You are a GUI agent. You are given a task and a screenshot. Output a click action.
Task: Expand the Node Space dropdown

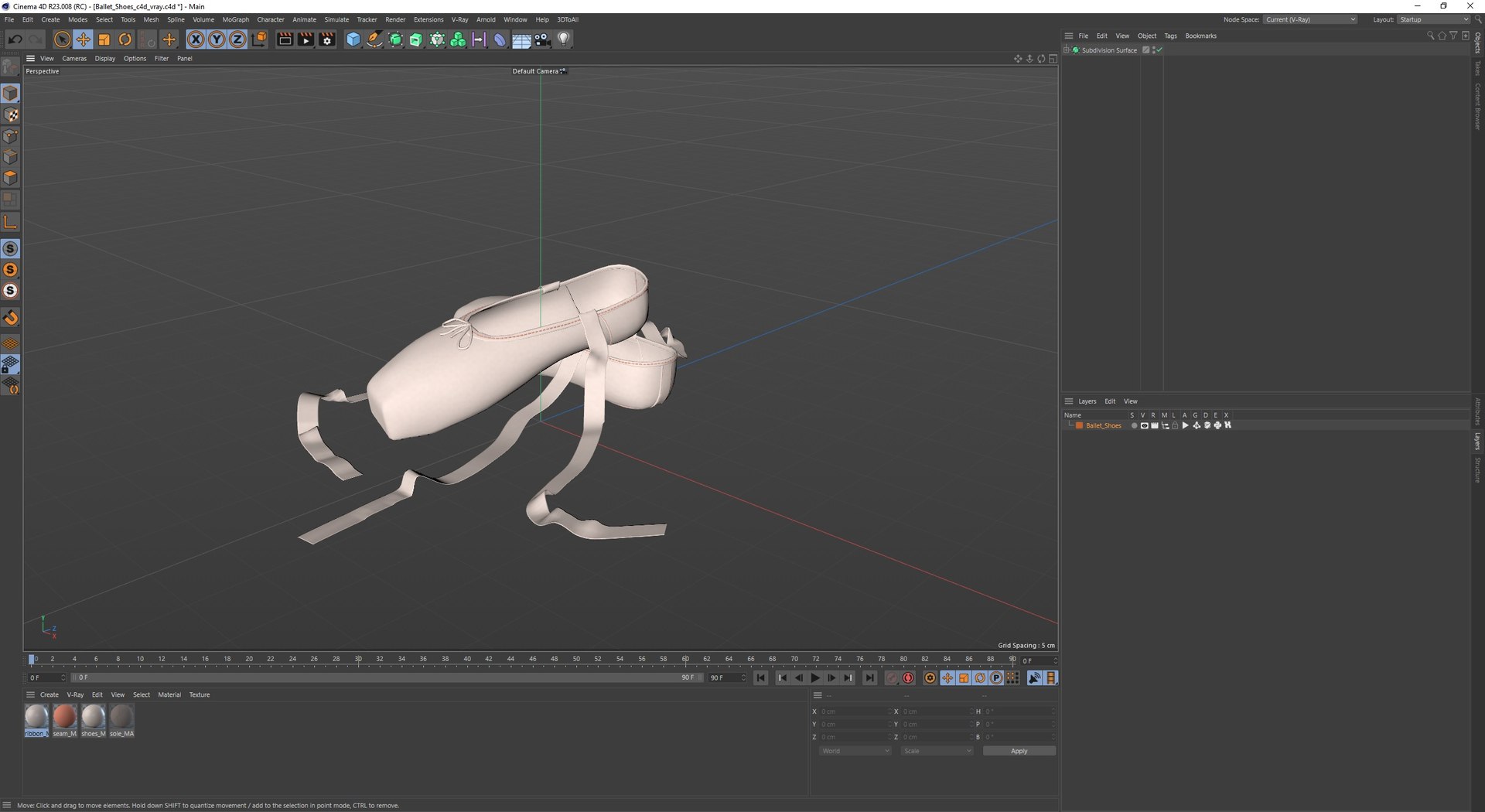(1310, 19)
